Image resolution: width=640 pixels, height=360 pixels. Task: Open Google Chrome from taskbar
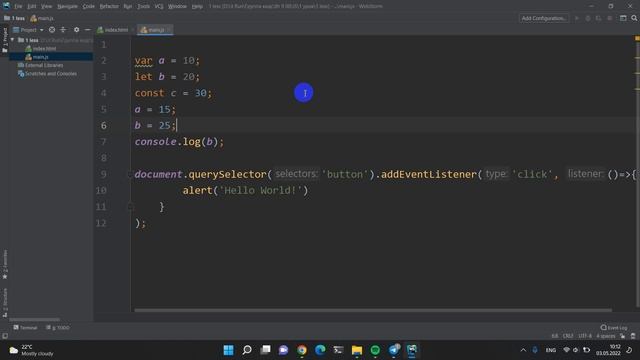(x=302, y=350)
